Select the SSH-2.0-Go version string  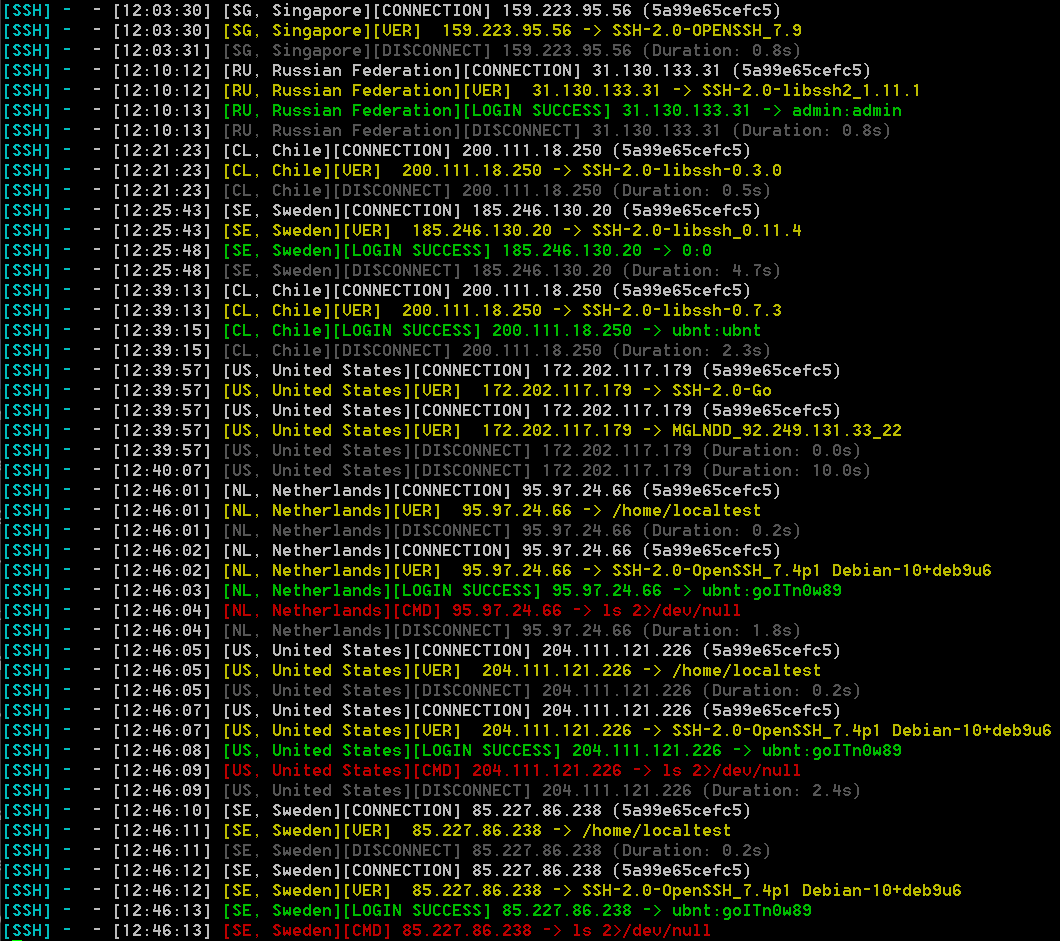pos(721,390)
